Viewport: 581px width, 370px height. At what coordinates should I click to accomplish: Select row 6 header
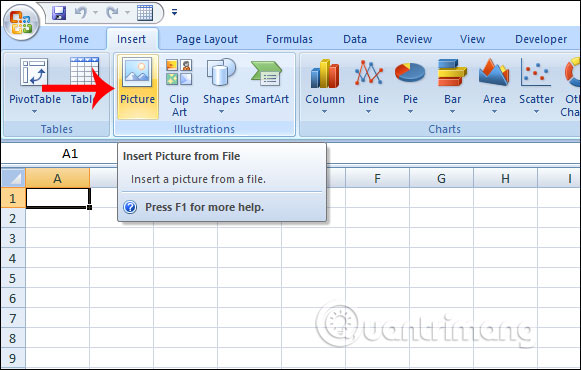(13, 298)
